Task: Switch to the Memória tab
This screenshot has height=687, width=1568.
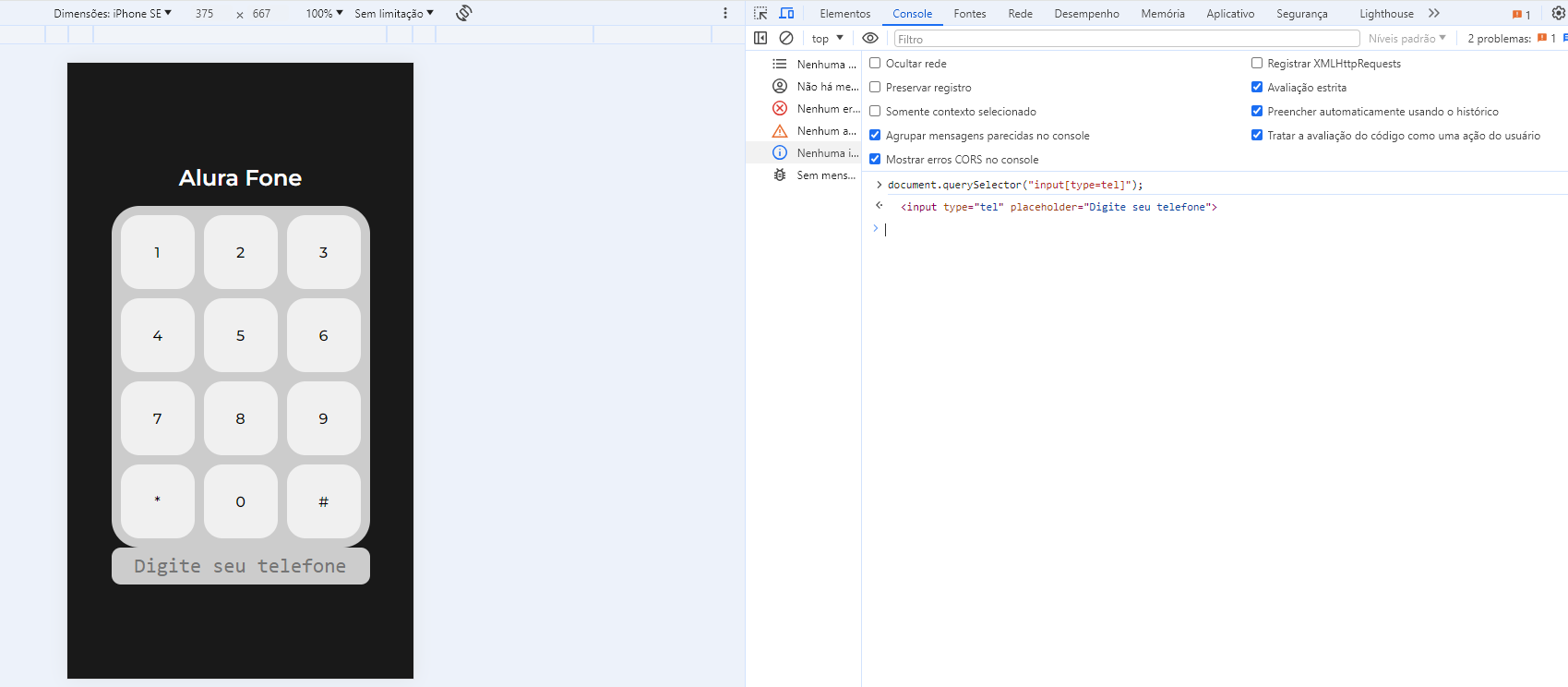Action: [1162, 13]
